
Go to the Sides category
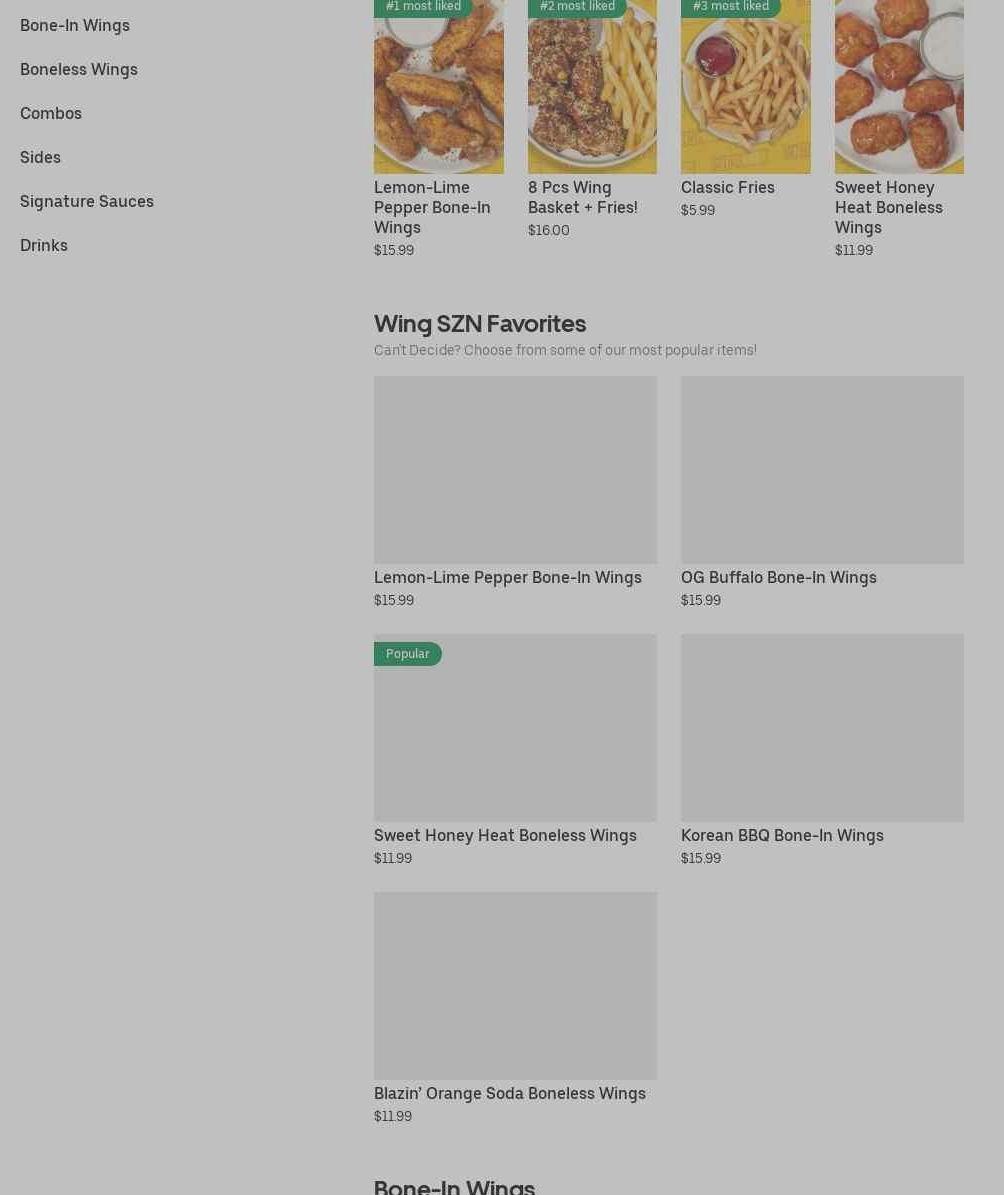(x=40, y=158)
